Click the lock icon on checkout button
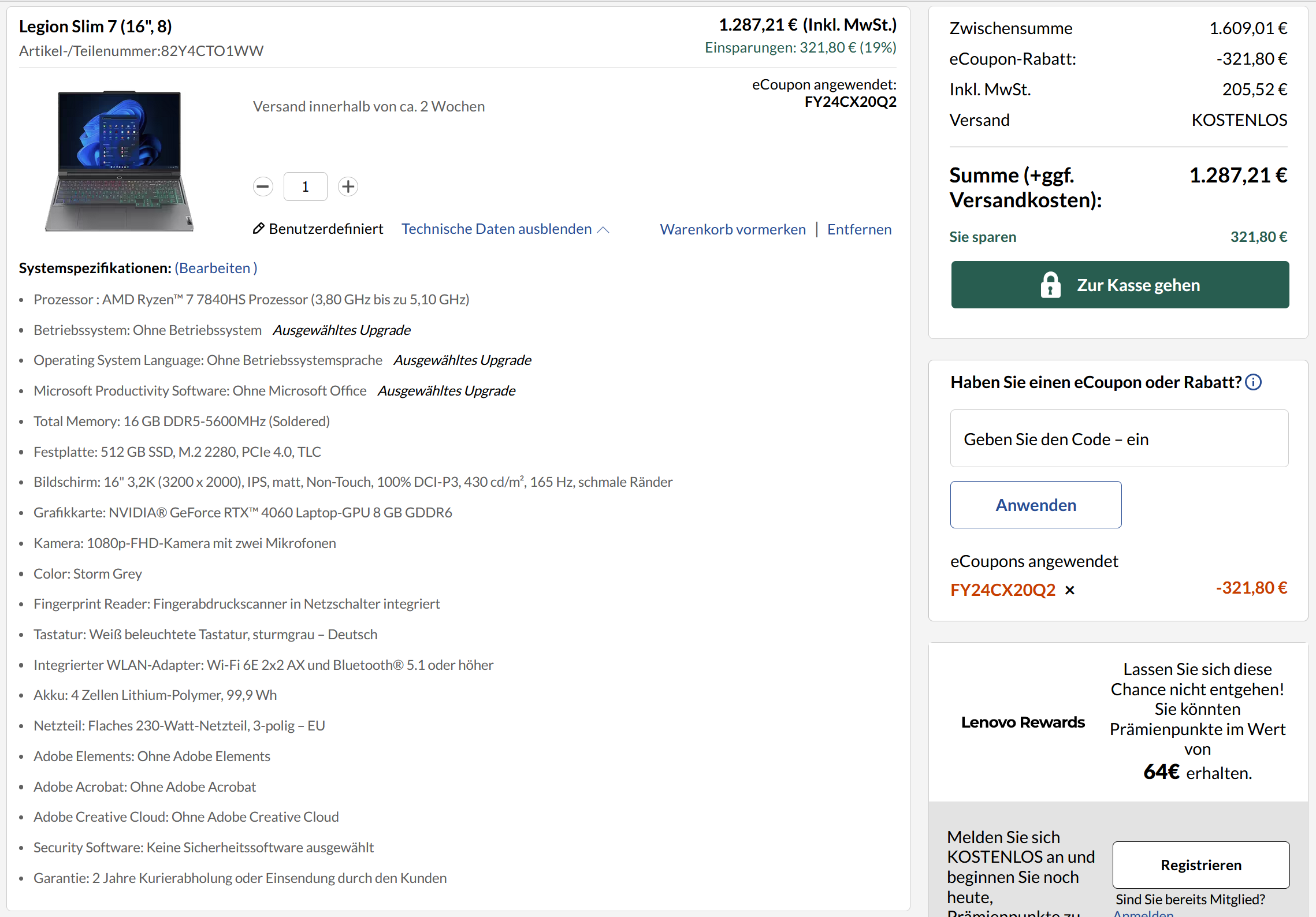1316x917 pixels. [1050, 284]
